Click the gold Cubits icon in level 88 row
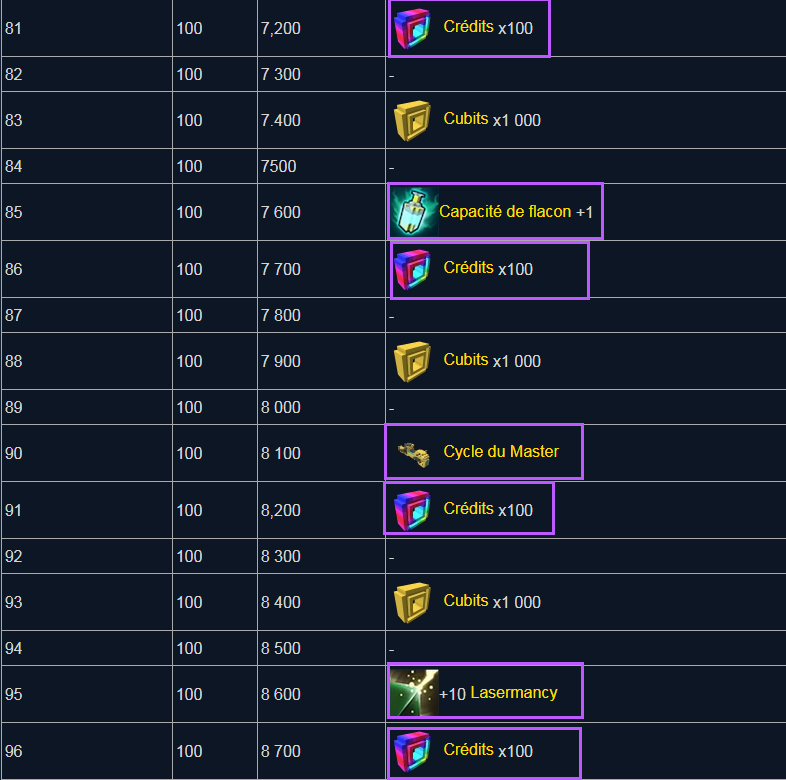The height and width of the screenshot is (780, 786). click(411, 361)
